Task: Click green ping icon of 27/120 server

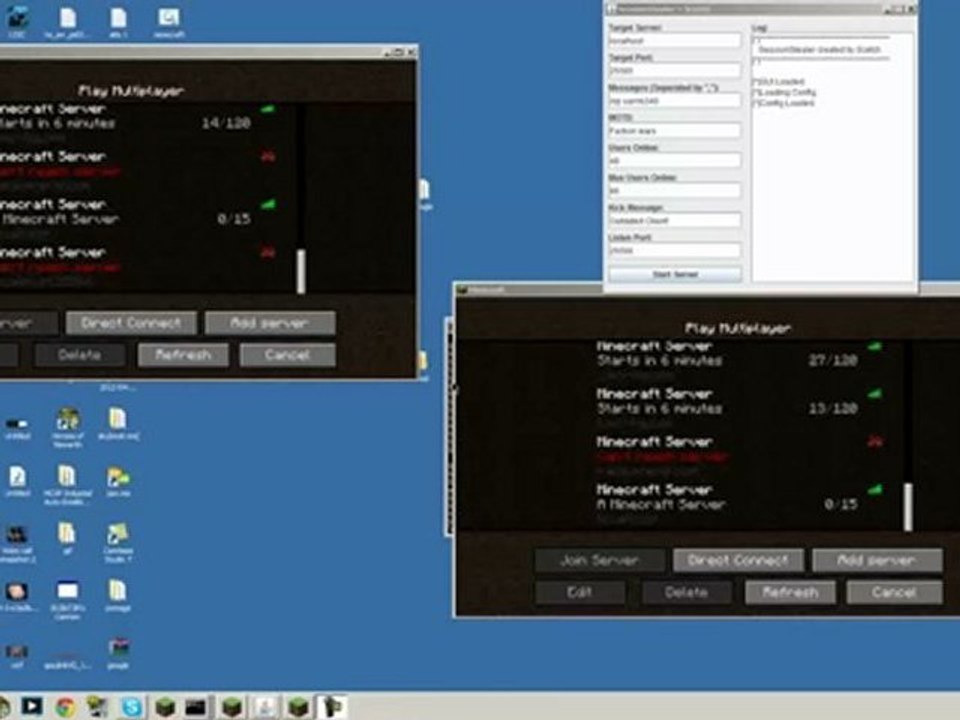Action: point(874,347)
